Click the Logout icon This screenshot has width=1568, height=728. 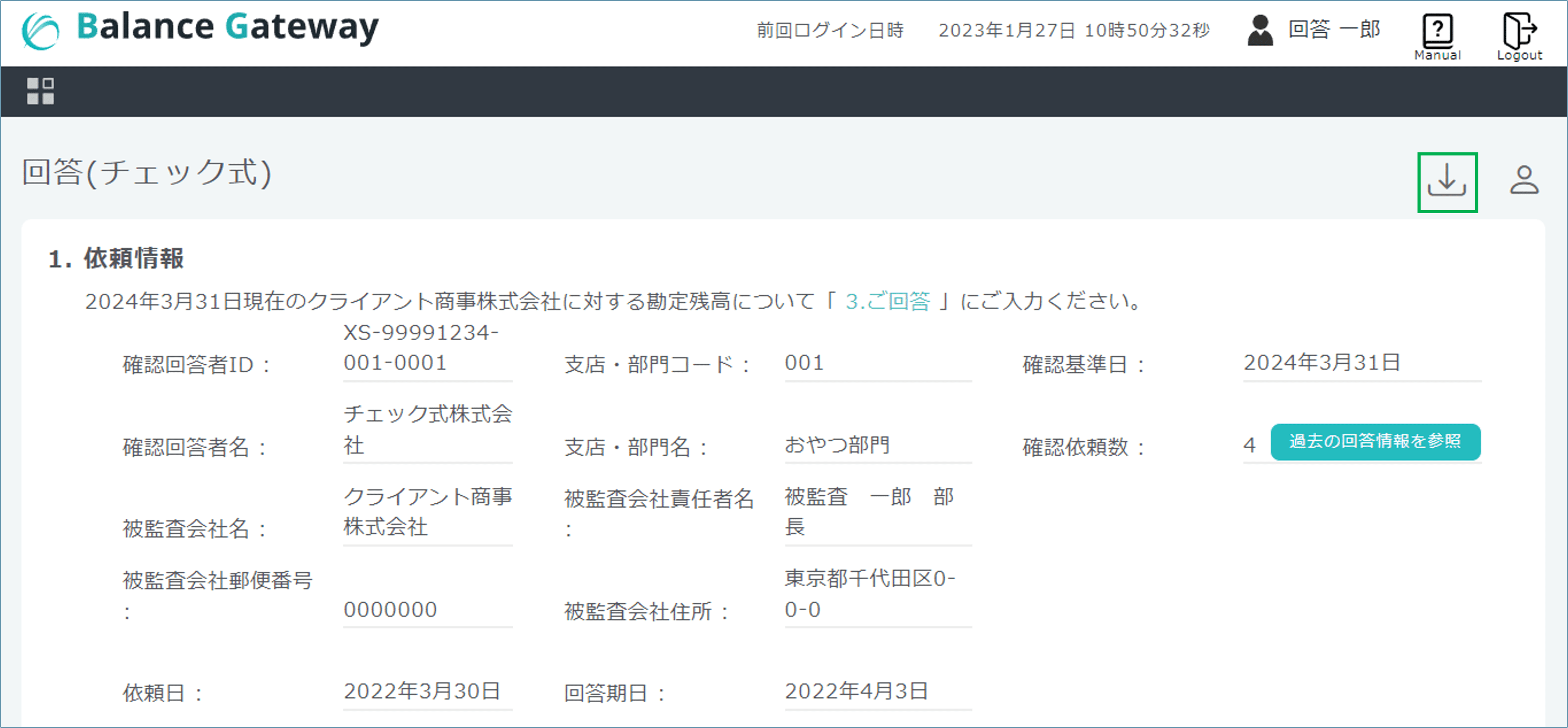[x=1519, y=36]
